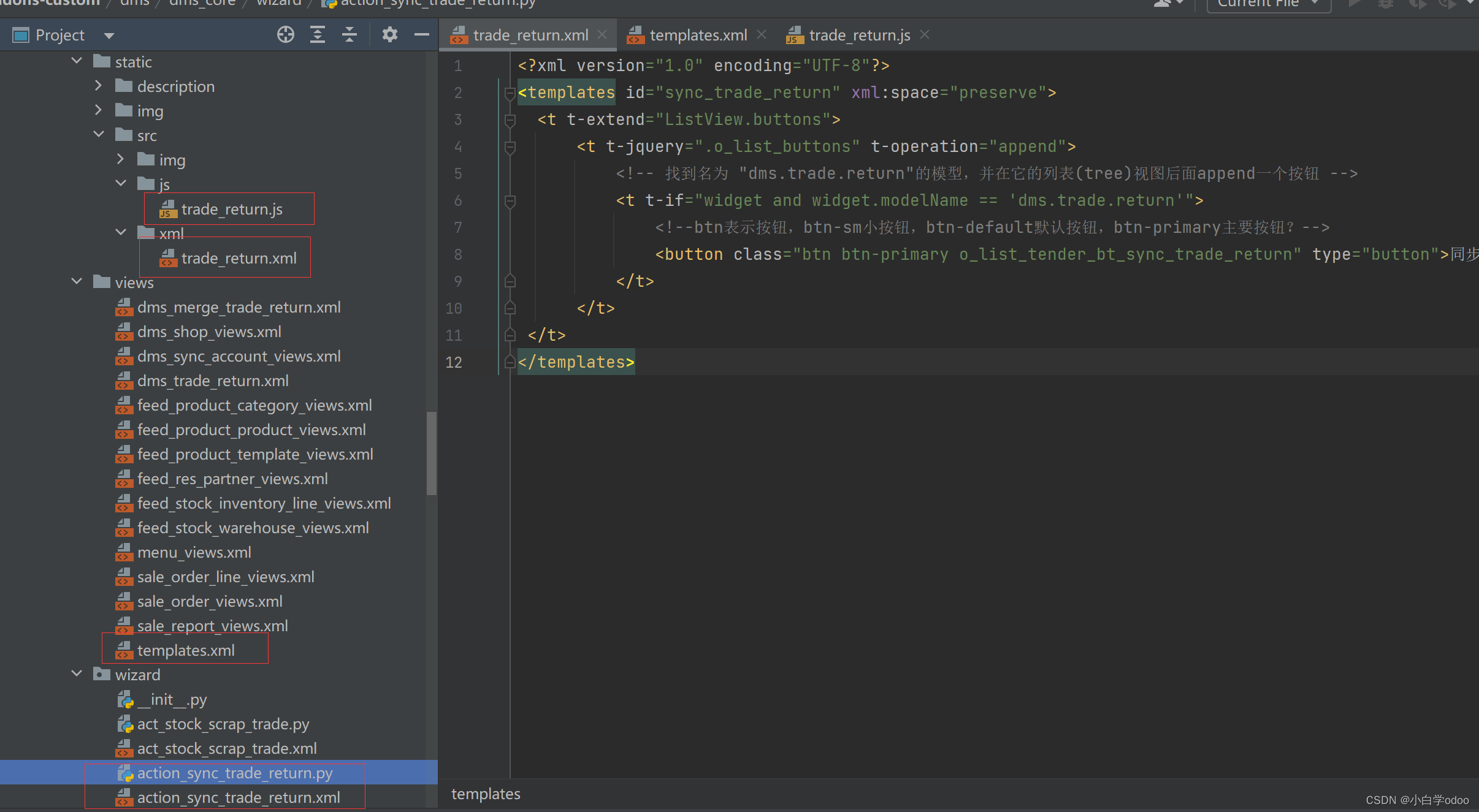This screenshot has width=1479, height=812.
Task: Open Project panel settings gear
Action: coord(389,35)
